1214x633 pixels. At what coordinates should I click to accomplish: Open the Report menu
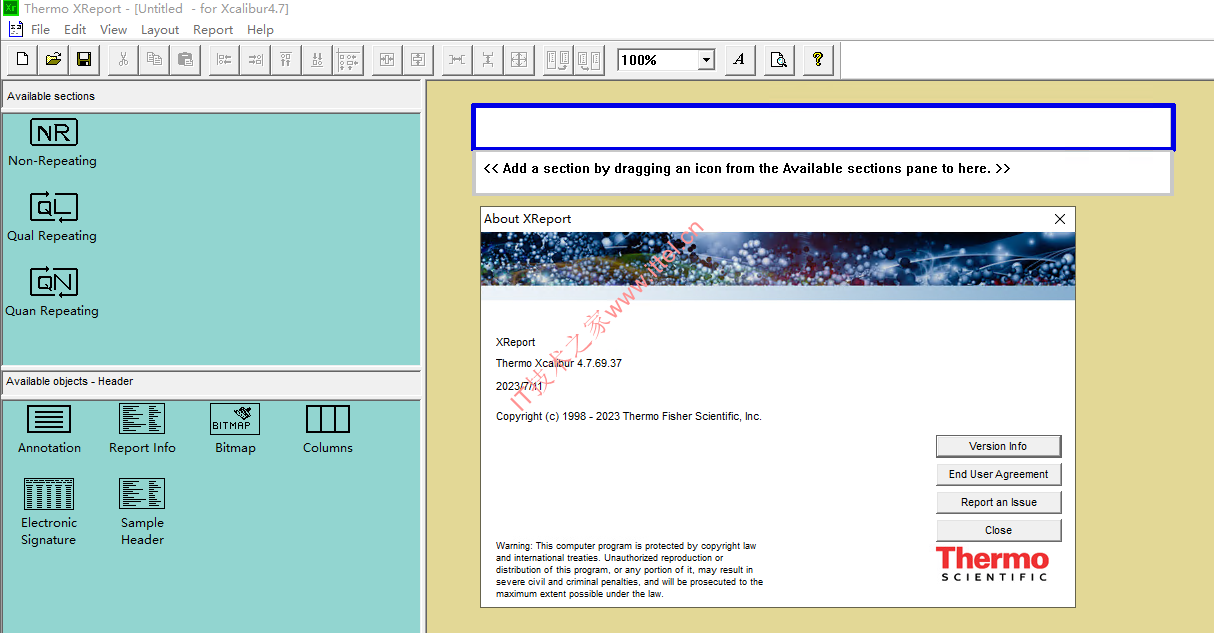213,30
